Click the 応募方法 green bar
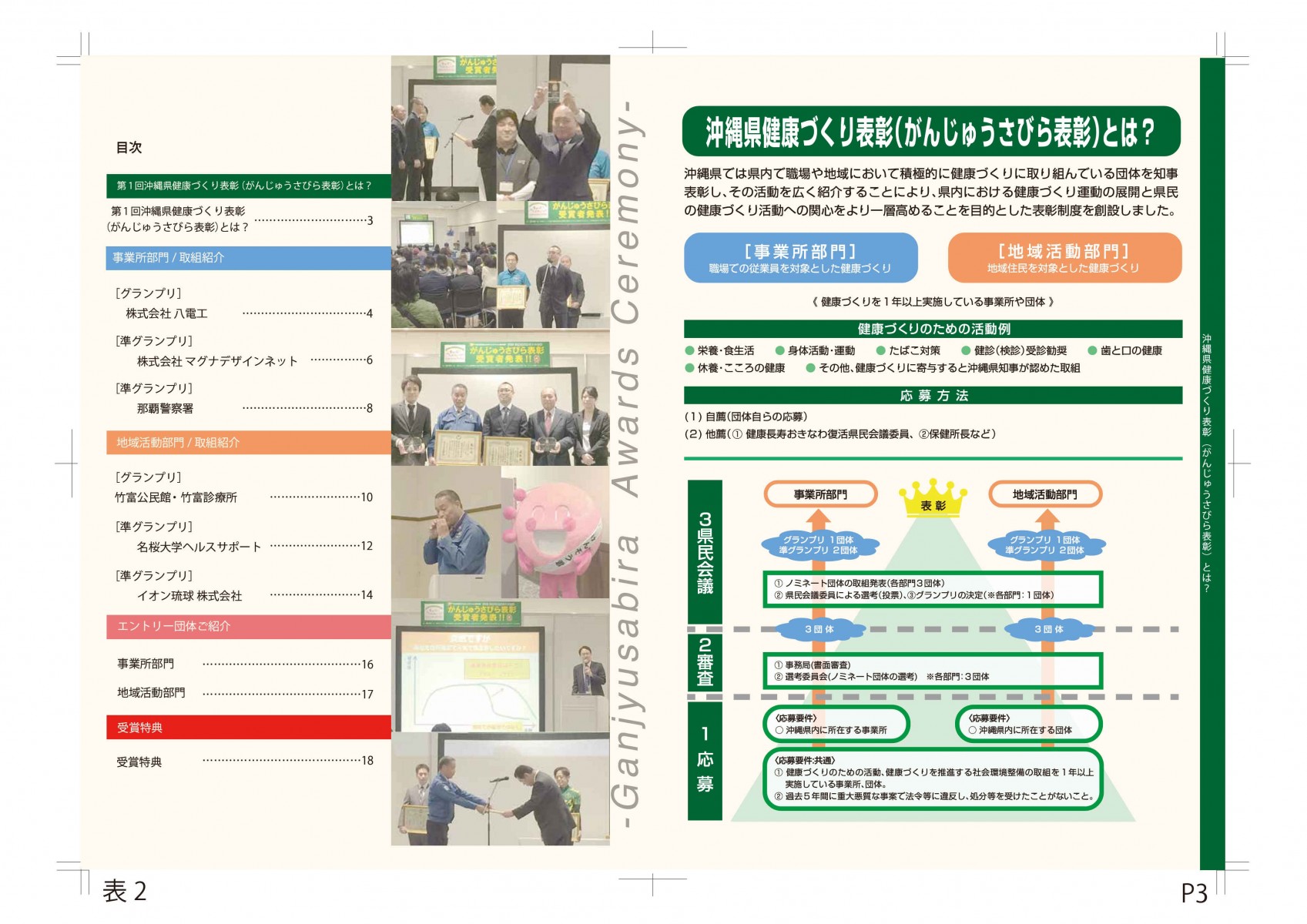 click(x=933, y=395)
